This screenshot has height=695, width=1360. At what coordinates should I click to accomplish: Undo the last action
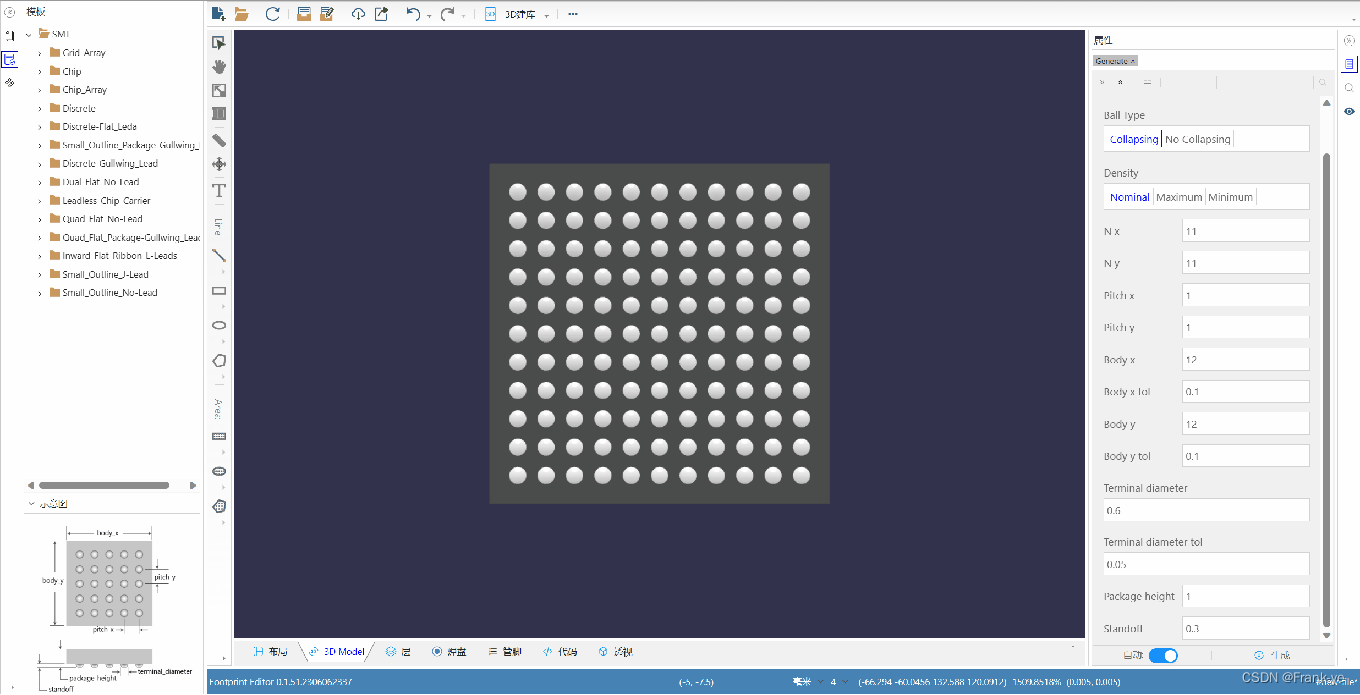pyautogui.click(x=413, y=14)
